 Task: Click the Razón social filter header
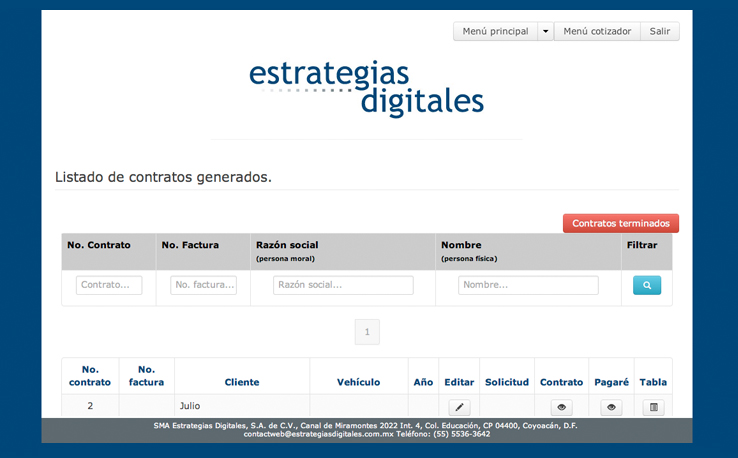287,245
